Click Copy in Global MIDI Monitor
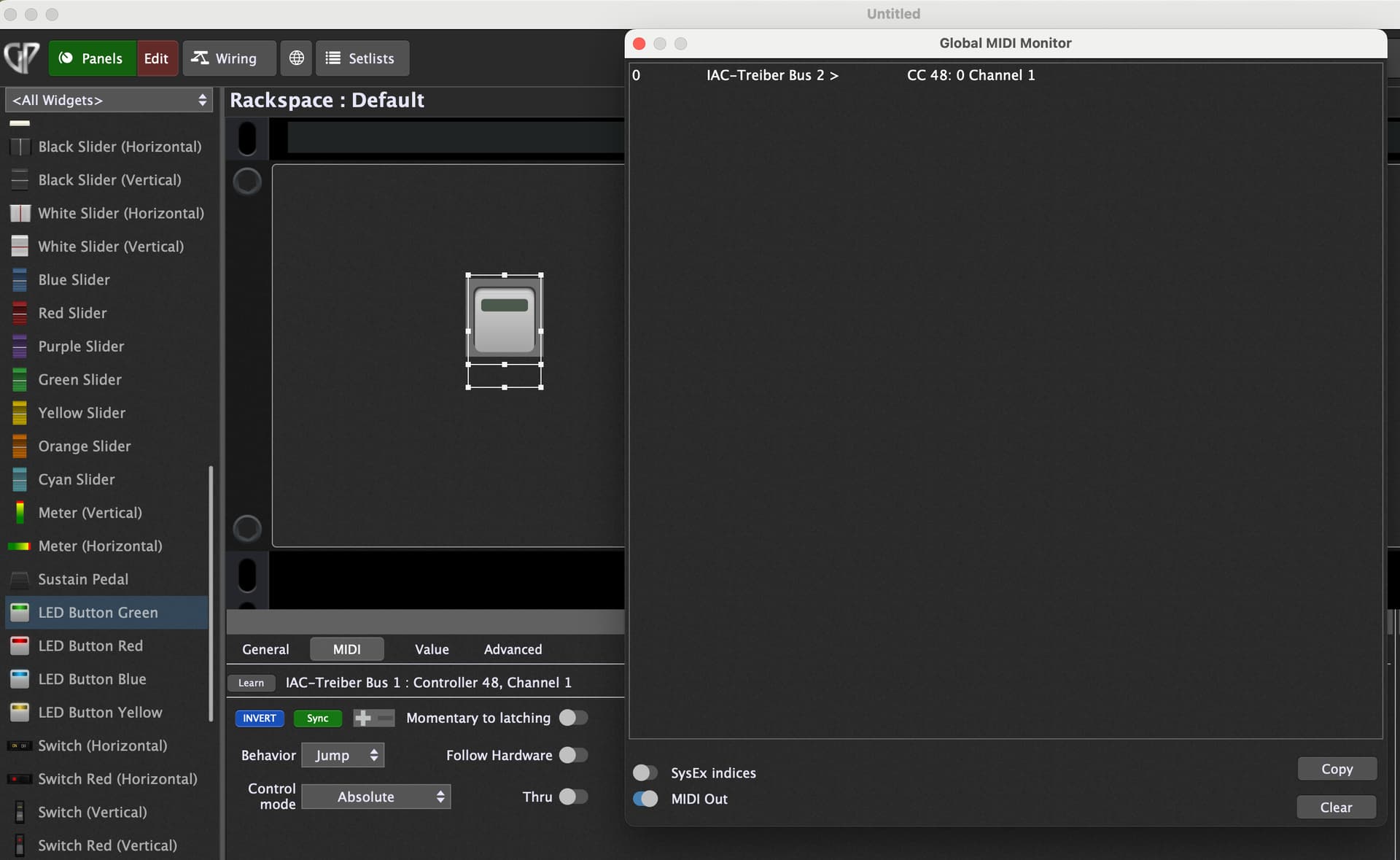Image resolution: width=1400 pixels, height=860 pixels. tap(1337, 769)
